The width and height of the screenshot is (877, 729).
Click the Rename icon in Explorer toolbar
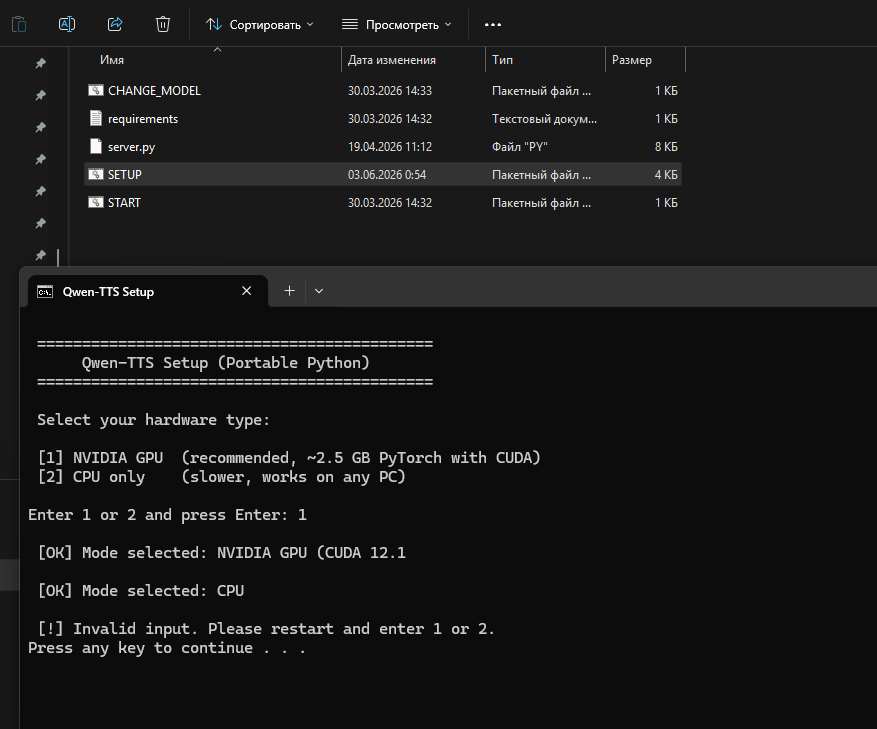coord(67,24)
